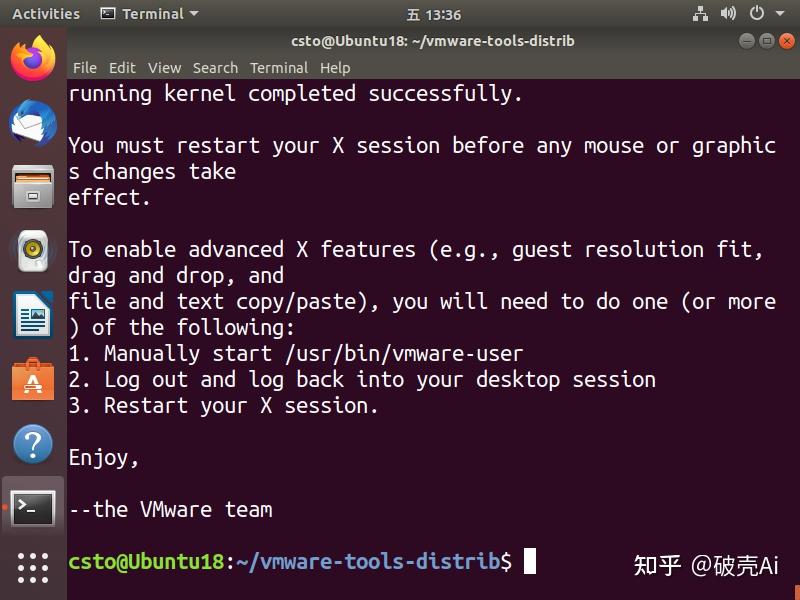Select the Terminal icon in the dock
Screen dimensions: 800x600
(32, 508)
